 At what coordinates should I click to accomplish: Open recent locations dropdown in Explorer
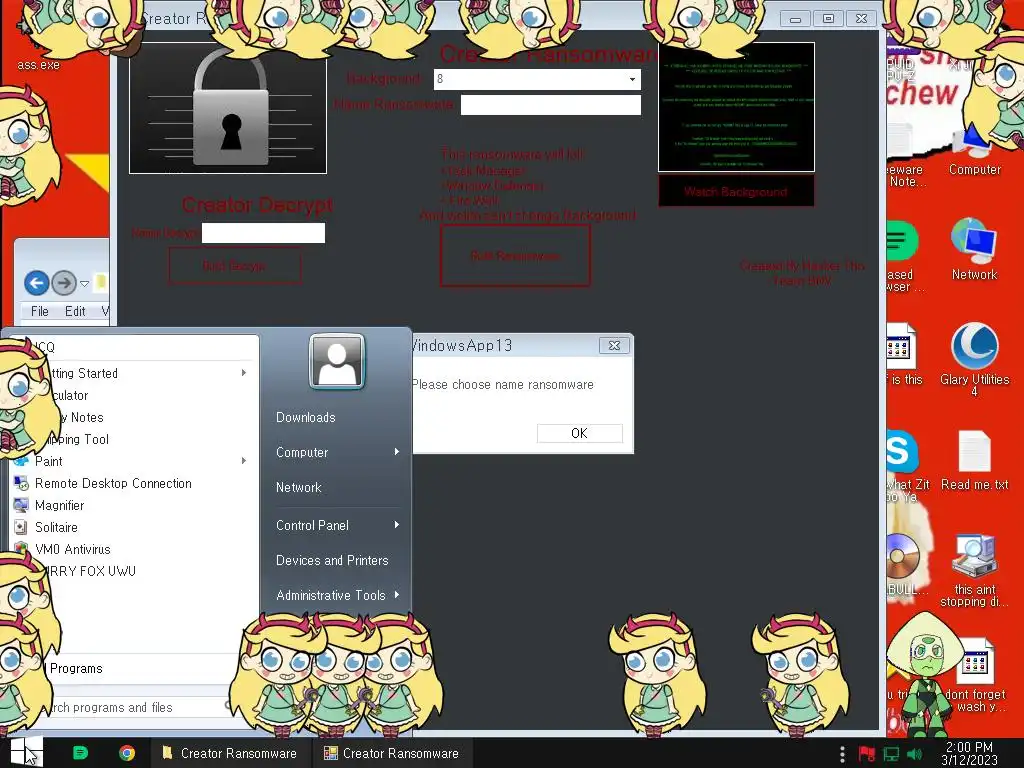84,283
